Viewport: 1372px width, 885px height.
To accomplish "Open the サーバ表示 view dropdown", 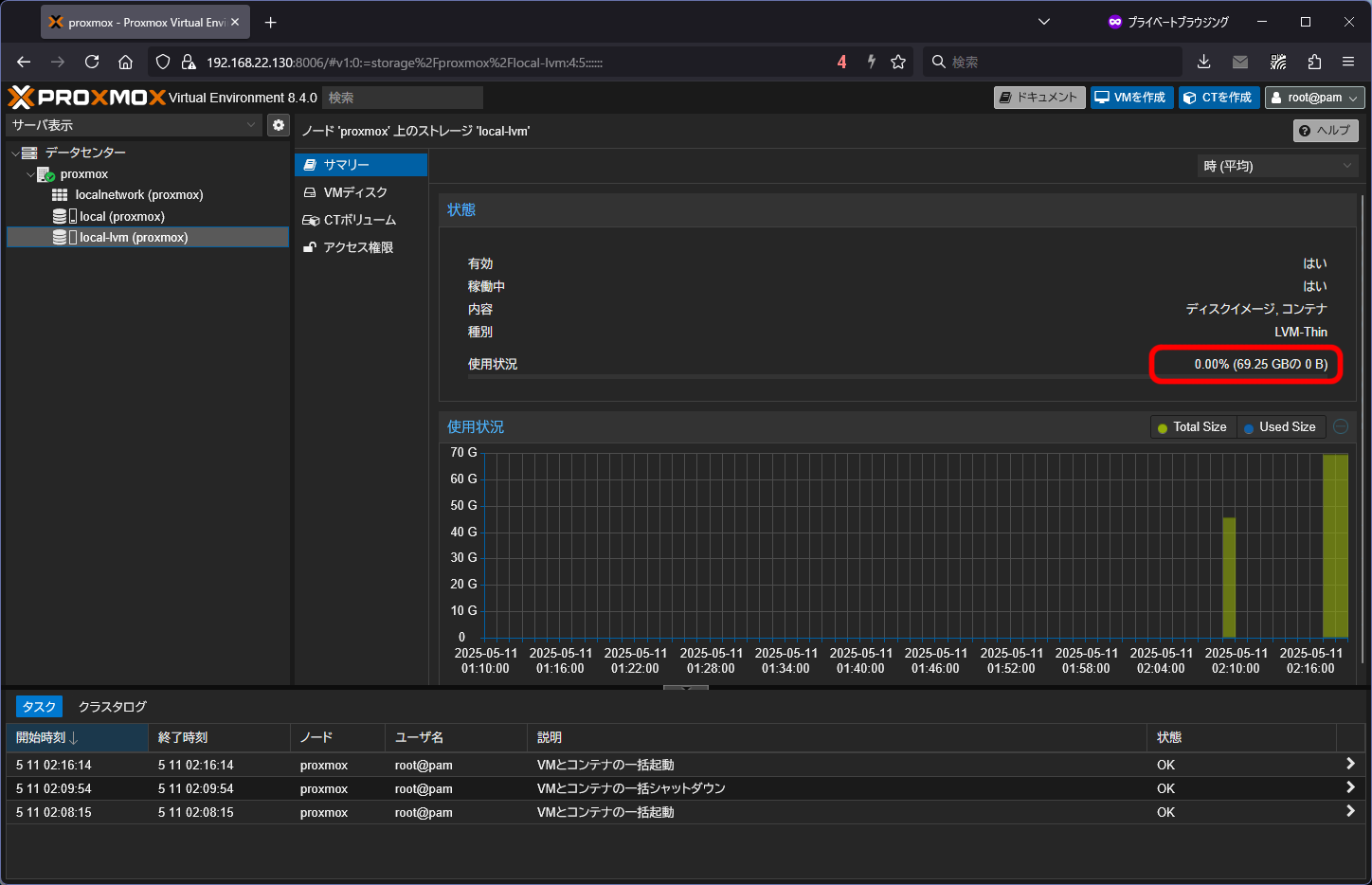I will (134, 125).
